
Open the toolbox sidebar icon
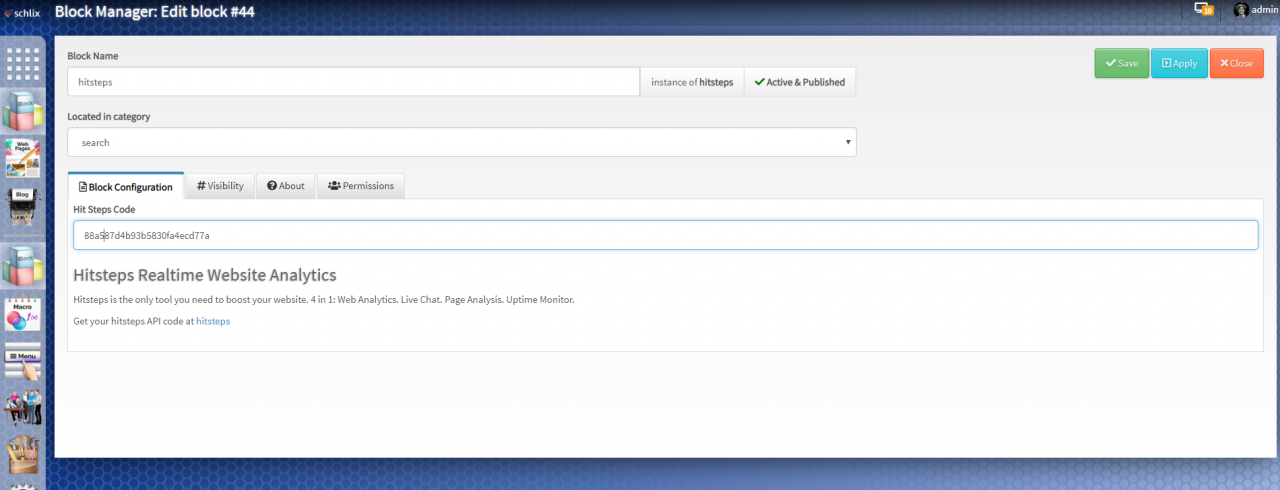coord(23,454)
